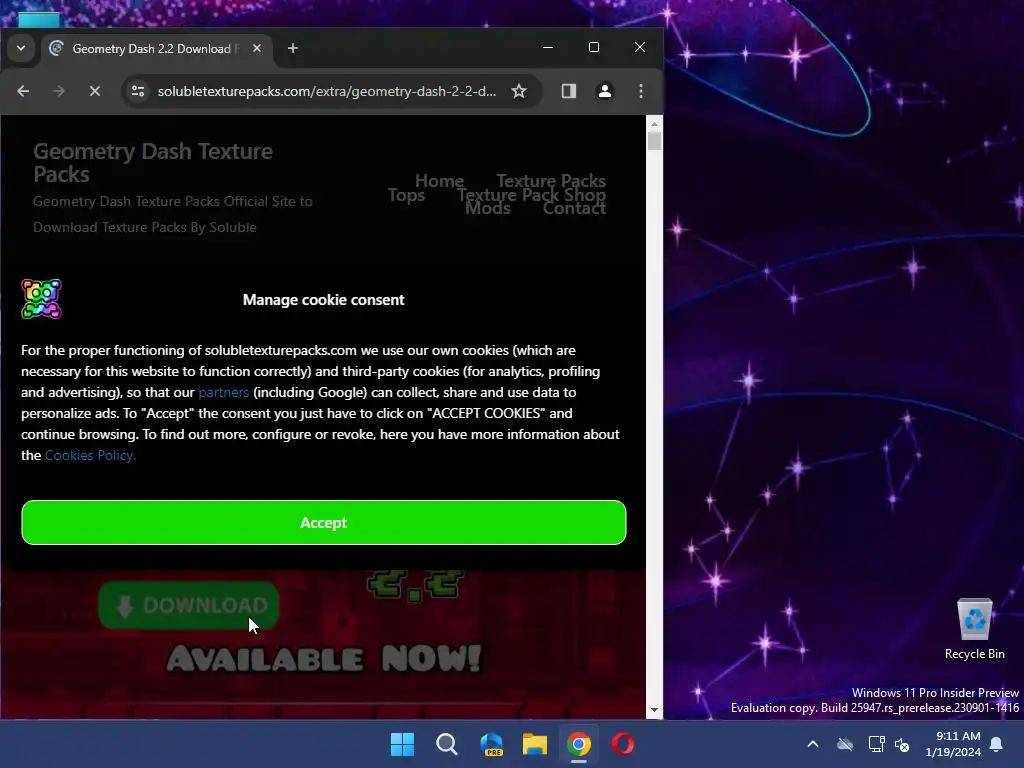Select the Recycle Bin desktop icon
This screenshot has height=768, width=1024.
pos(974,629)
